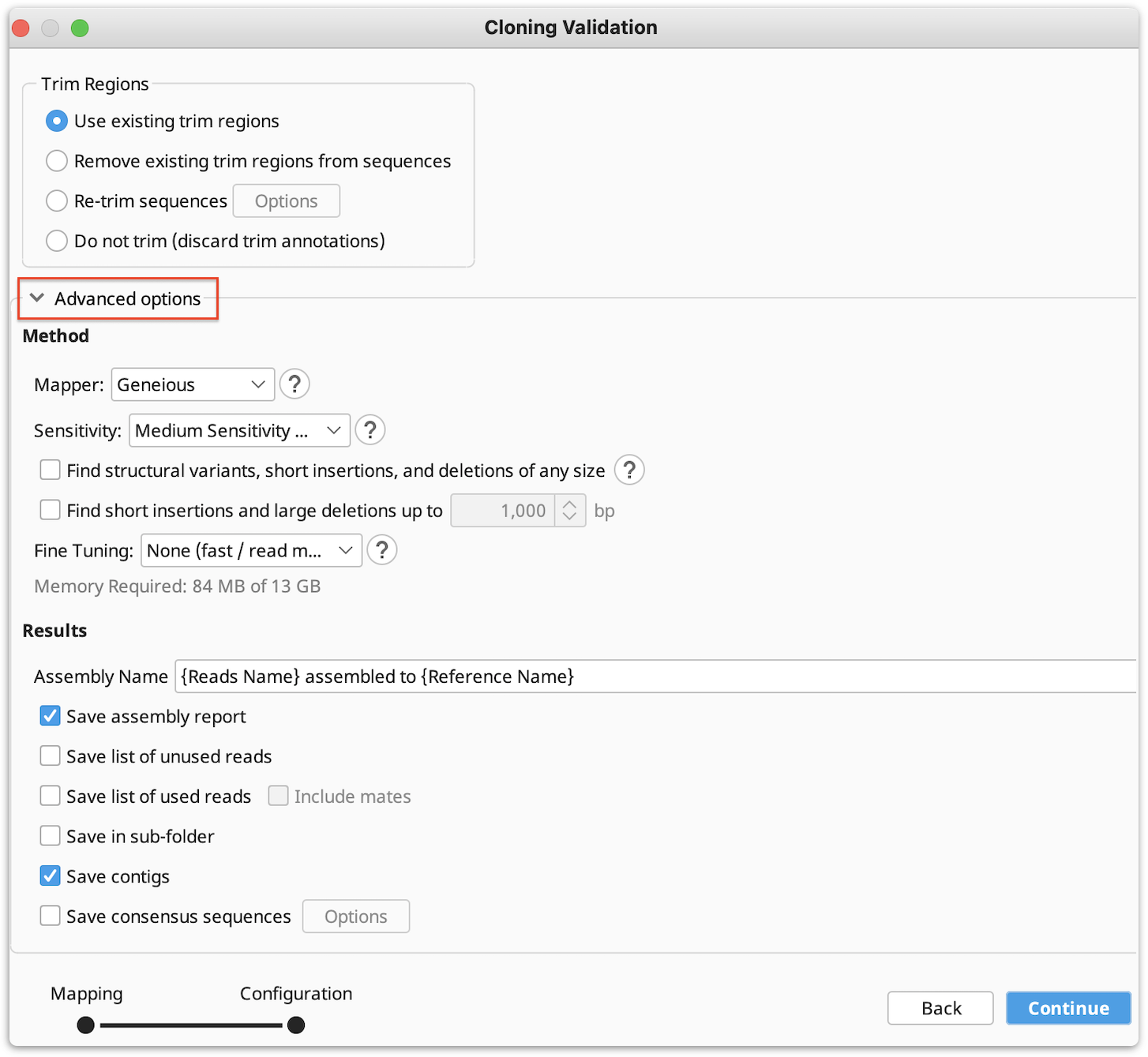Screen dimensions: 1148x1057
Task: Increment the deletion size stepper
Action: pyautogui.click(x=570, y=505)
